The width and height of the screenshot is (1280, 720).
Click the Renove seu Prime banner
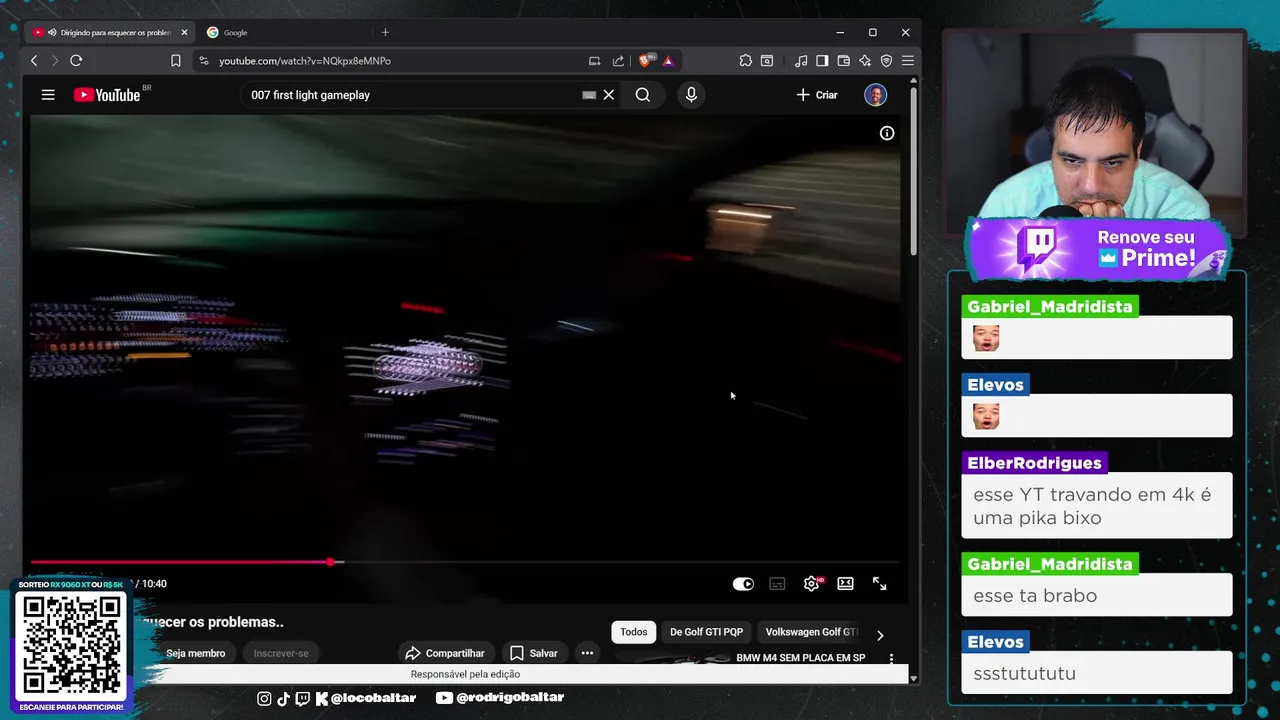point(1097,248)
